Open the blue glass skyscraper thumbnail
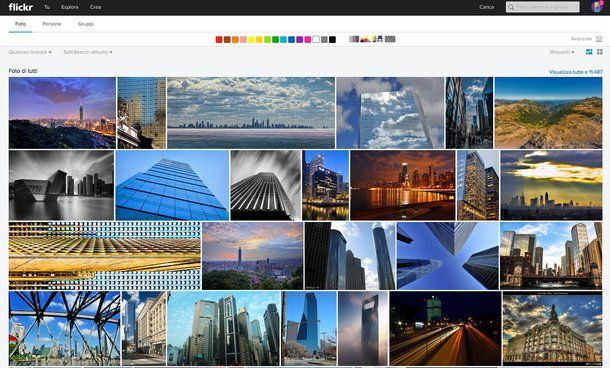The image size is (610, 368). (x=172, y=185)
